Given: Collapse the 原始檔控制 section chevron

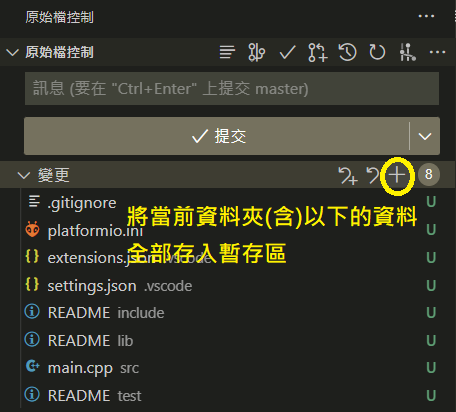Looking at the screenshot, I should pos(12,52).
